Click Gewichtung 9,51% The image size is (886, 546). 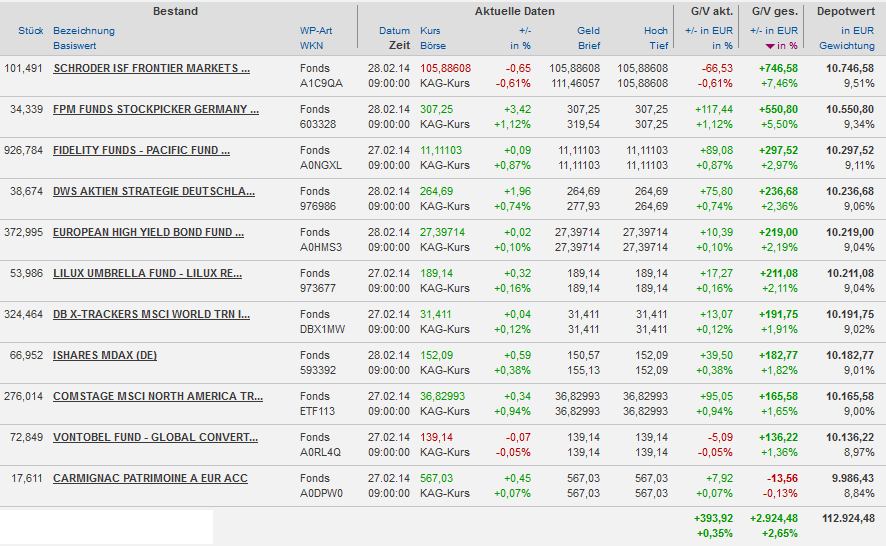[859, 84]
